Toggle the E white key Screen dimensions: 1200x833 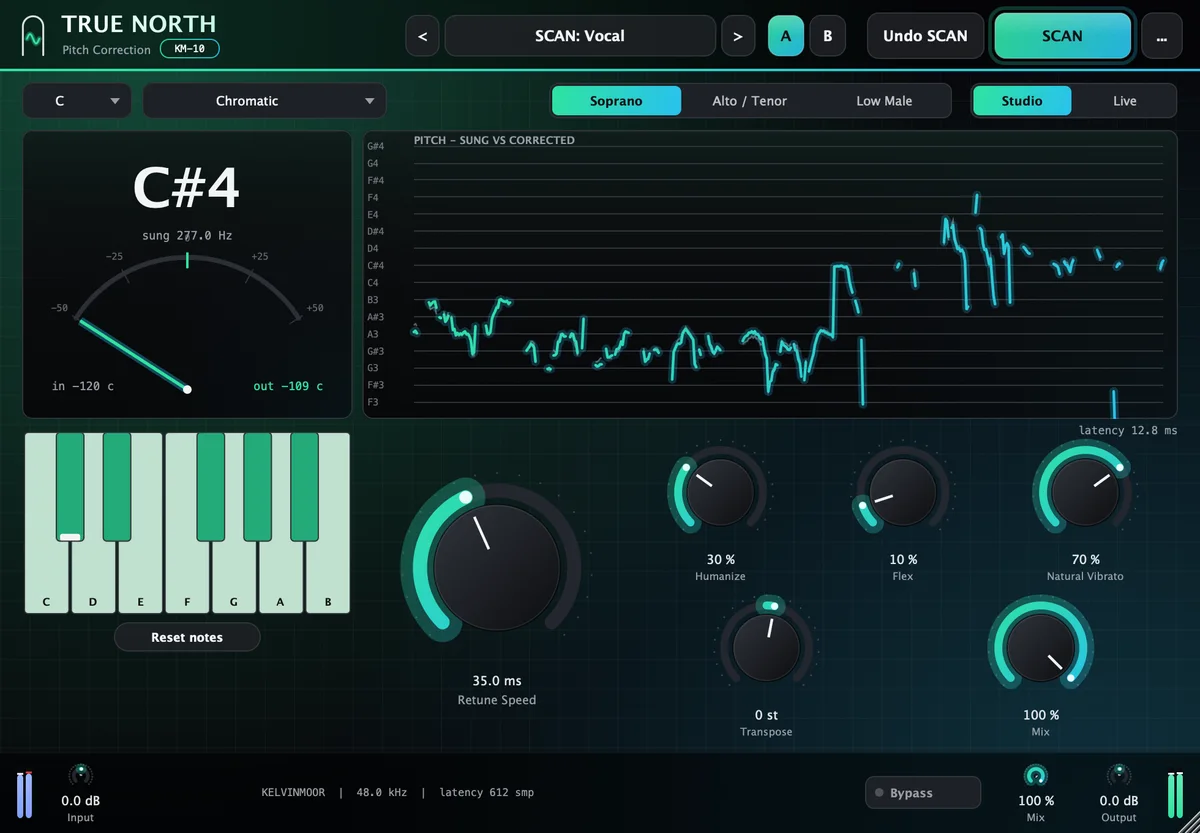coord(140,580)
